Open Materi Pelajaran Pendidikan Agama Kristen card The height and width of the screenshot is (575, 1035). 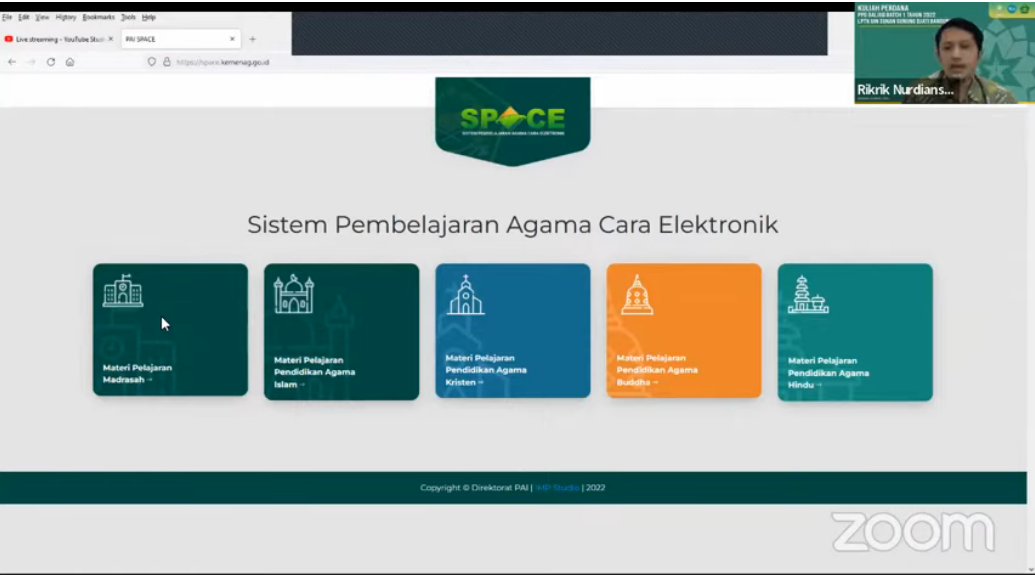pos(513,331)
